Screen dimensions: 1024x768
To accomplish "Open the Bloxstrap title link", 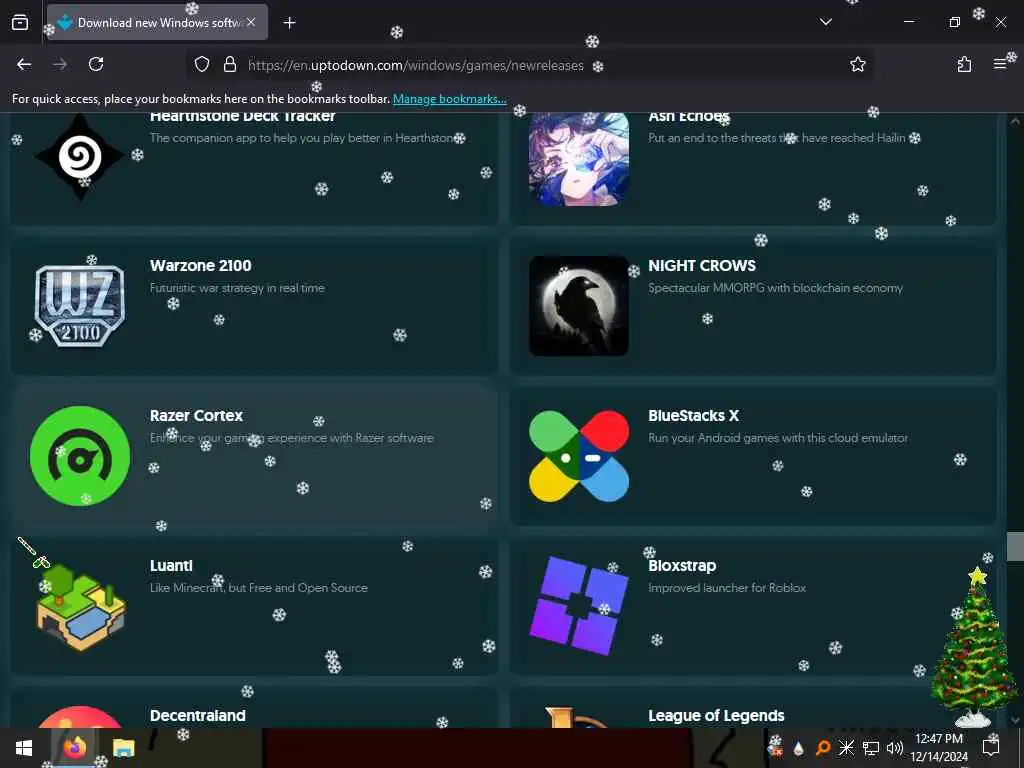I will coord(682,566).
